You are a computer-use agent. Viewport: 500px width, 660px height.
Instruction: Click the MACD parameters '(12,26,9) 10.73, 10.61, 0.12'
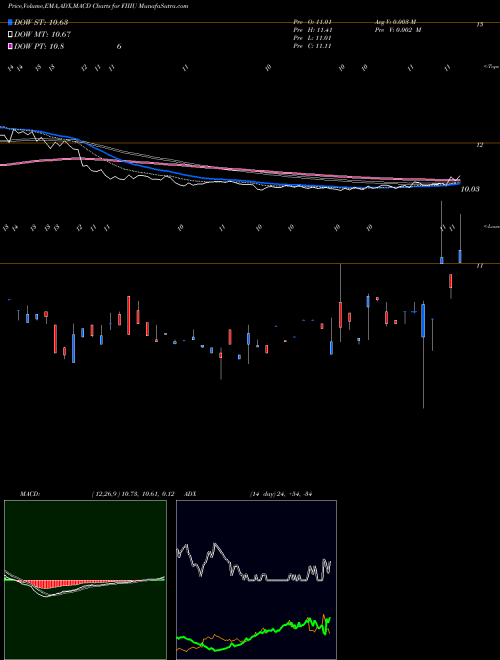pos(132,494)
